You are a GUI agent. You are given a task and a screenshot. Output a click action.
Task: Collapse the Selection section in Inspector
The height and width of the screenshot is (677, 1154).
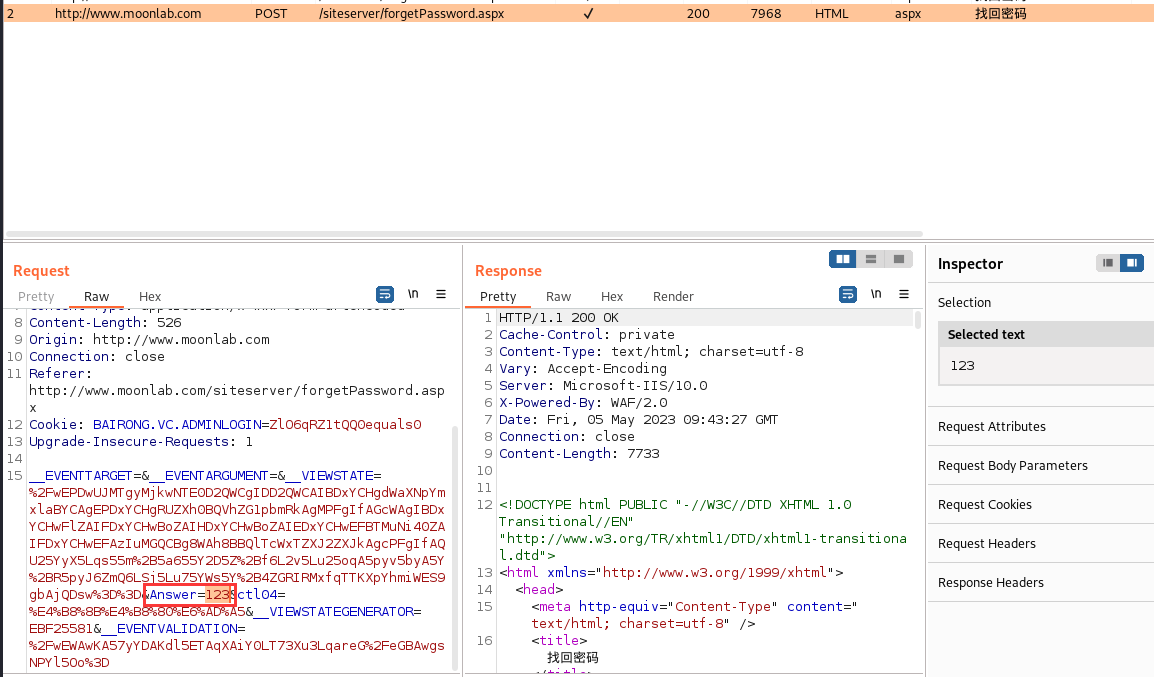[x=964, y=302]
